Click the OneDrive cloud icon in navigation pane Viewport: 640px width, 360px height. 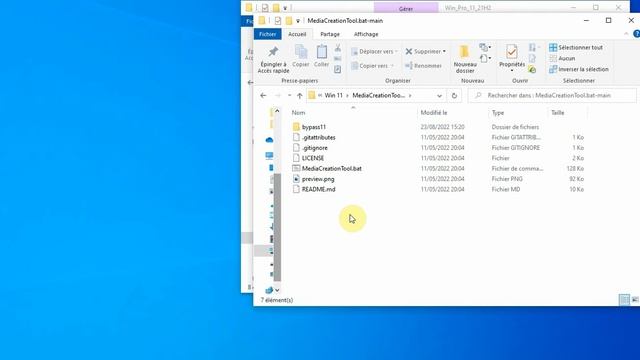[269, 140]
